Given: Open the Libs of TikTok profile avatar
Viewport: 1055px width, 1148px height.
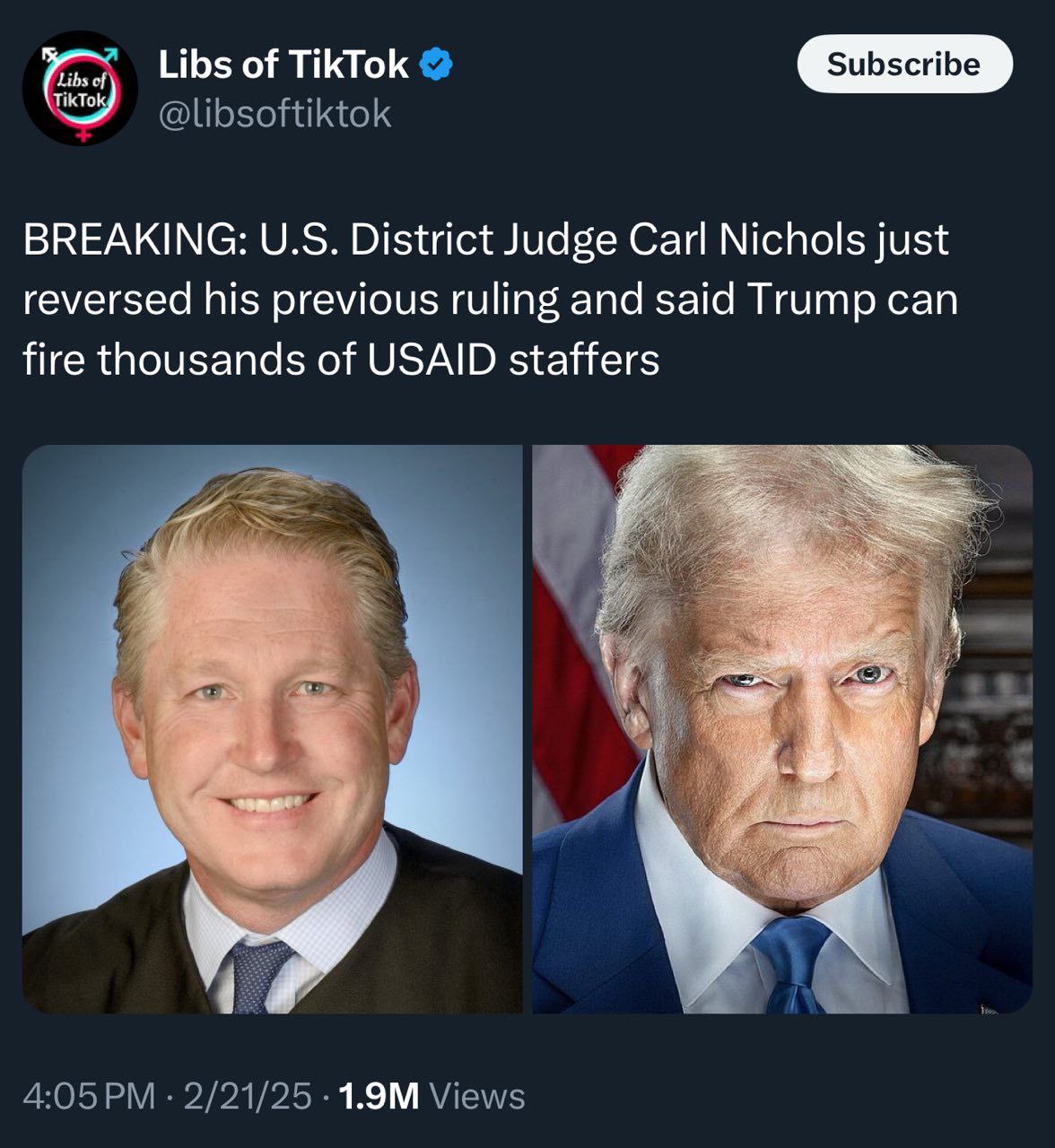Looking at the screenshot, I should [79, 88].
